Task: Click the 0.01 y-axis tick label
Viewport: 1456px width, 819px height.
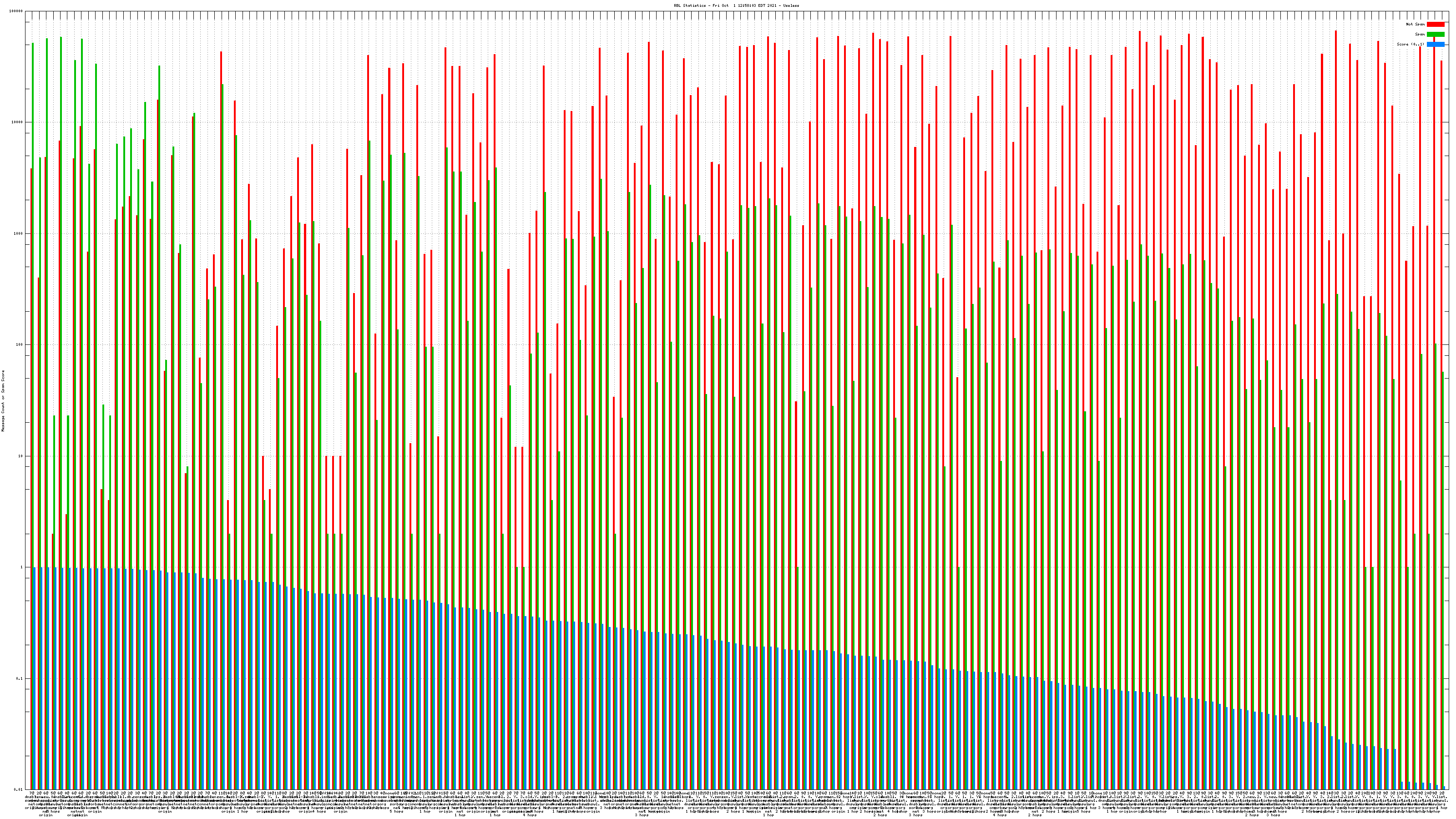Action: point(19,789)
